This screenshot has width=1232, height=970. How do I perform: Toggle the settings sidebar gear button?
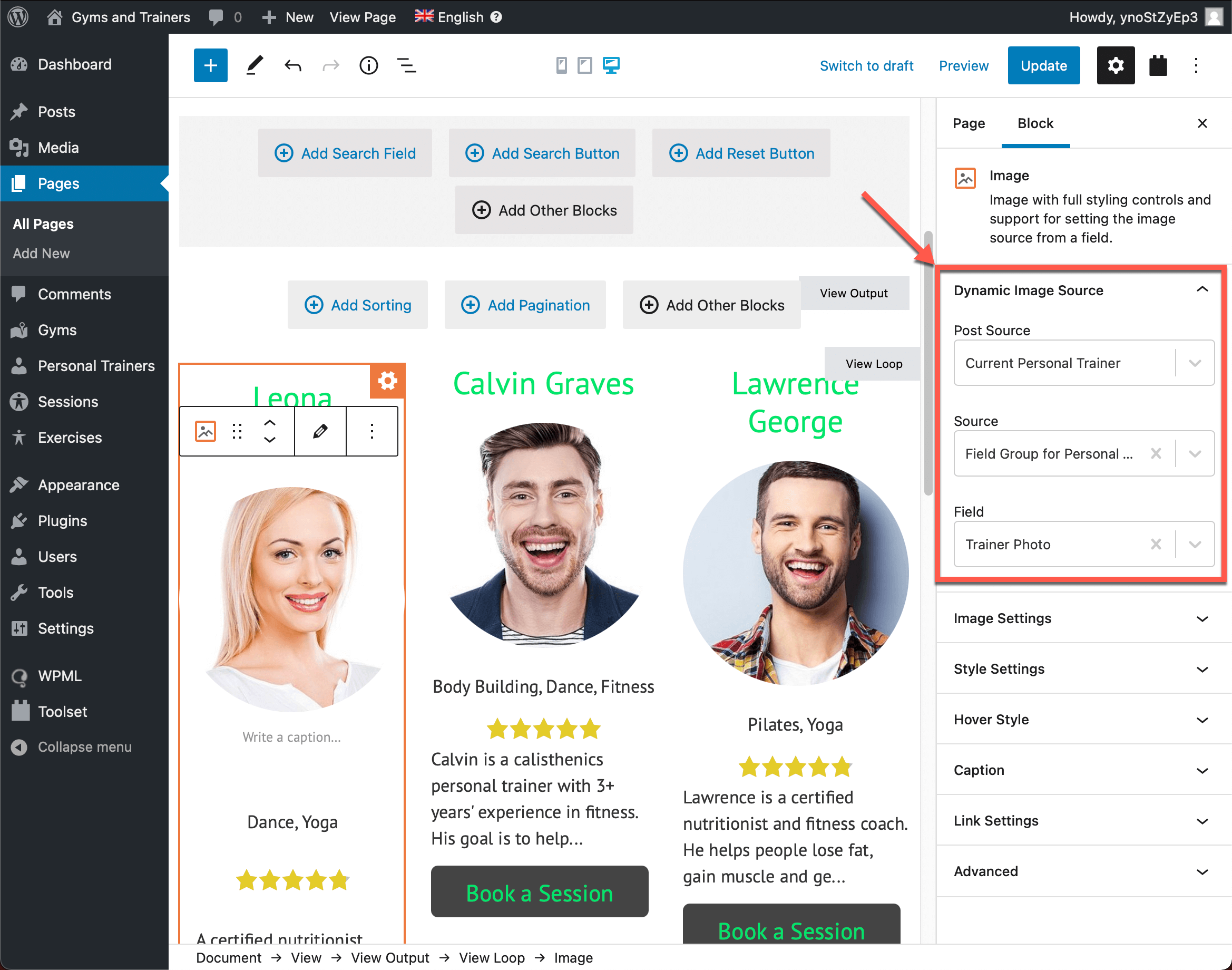coord(1116,65)
